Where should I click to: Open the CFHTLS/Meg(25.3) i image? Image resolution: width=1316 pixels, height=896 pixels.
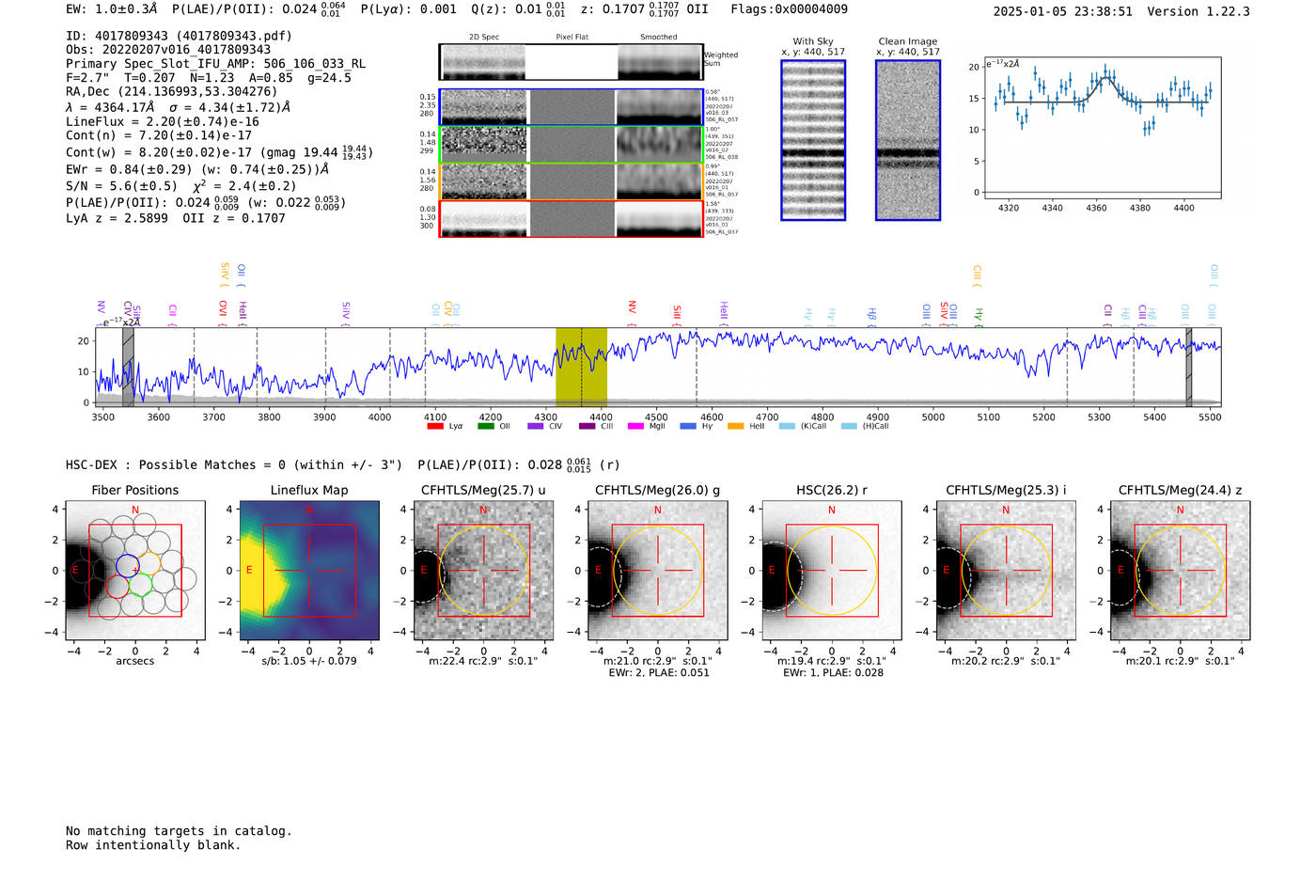1006,571
